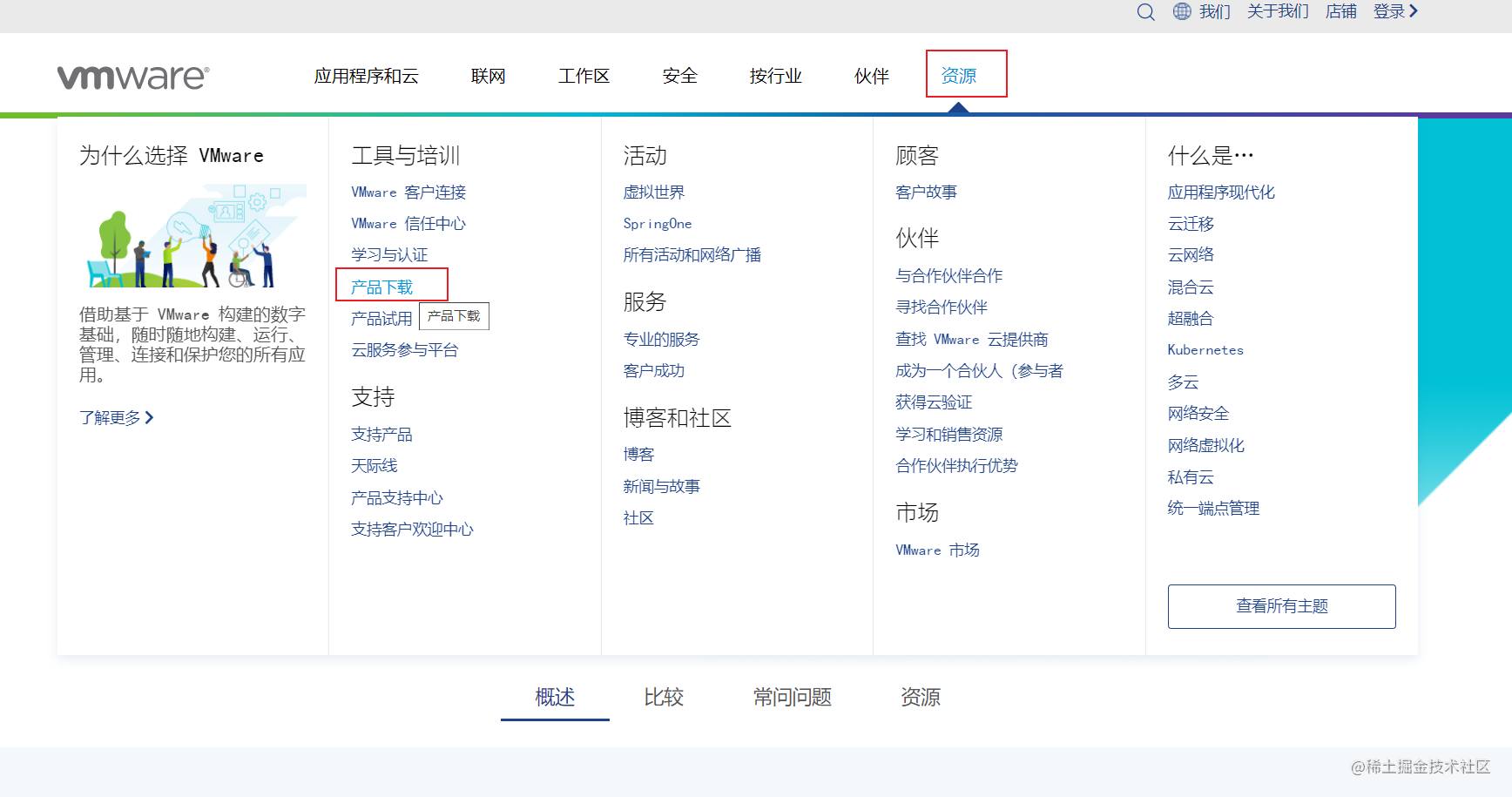Open the 网络安全 topic
The width and height of the screenshot is (1512, 797).
pos(1198,414)
